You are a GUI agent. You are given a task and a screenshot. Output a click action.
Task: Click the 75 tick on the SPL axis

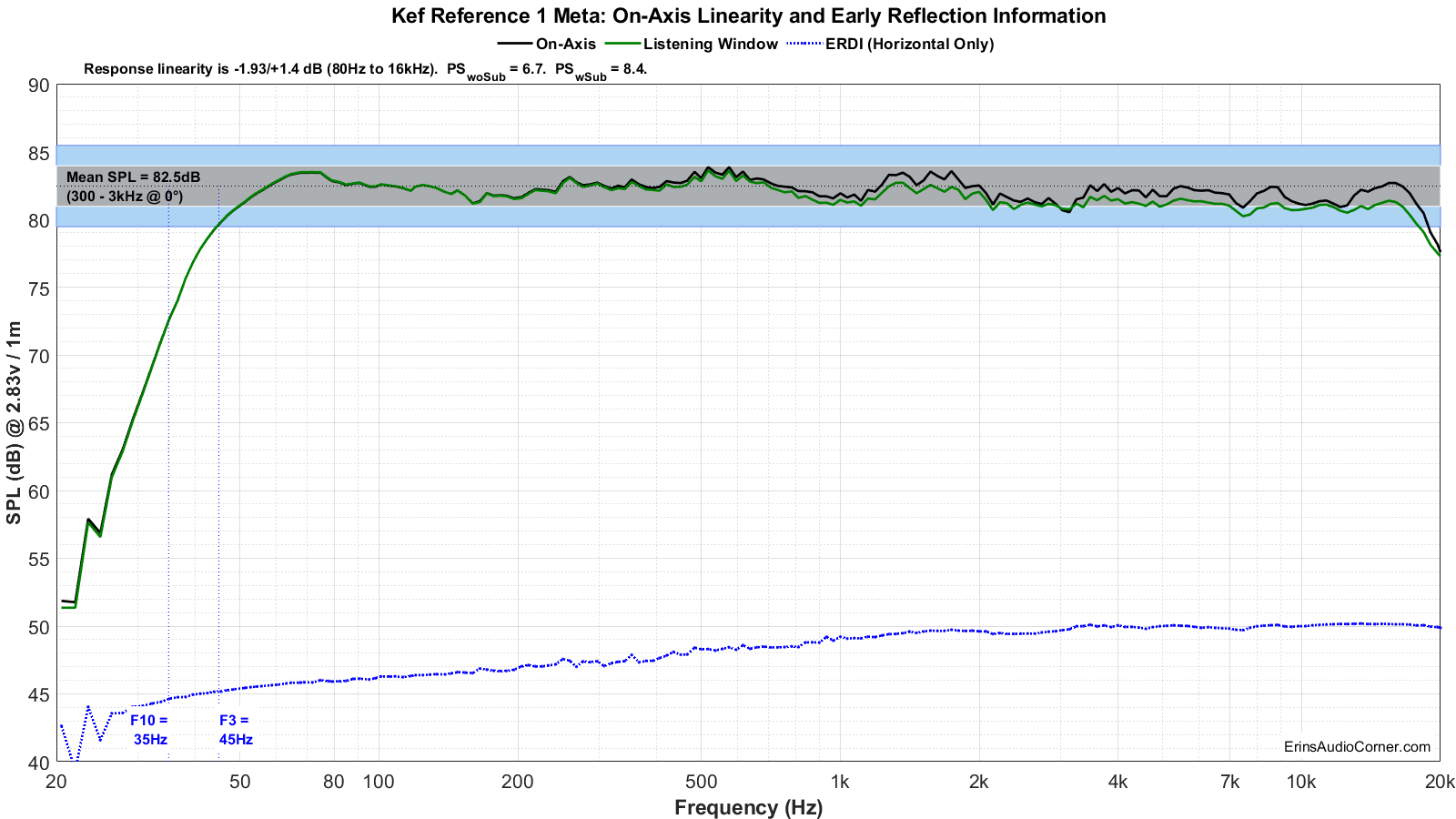click(39, 289)
